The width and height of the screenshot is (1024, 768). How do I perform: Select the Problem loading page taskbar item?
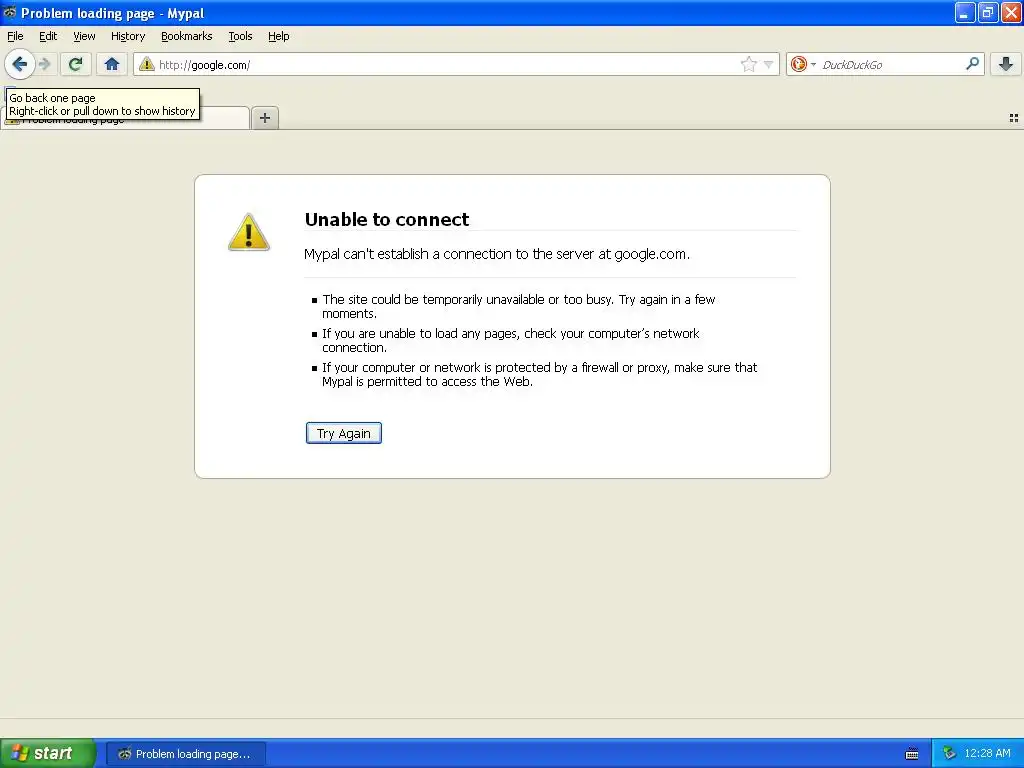(185, 754)
